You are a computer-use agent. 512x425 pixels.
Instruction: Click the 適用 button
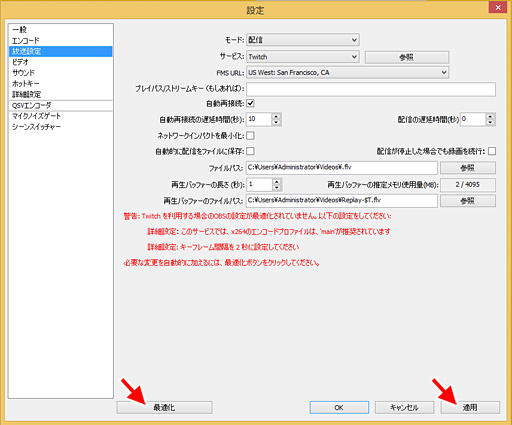(x=470, y=407)
